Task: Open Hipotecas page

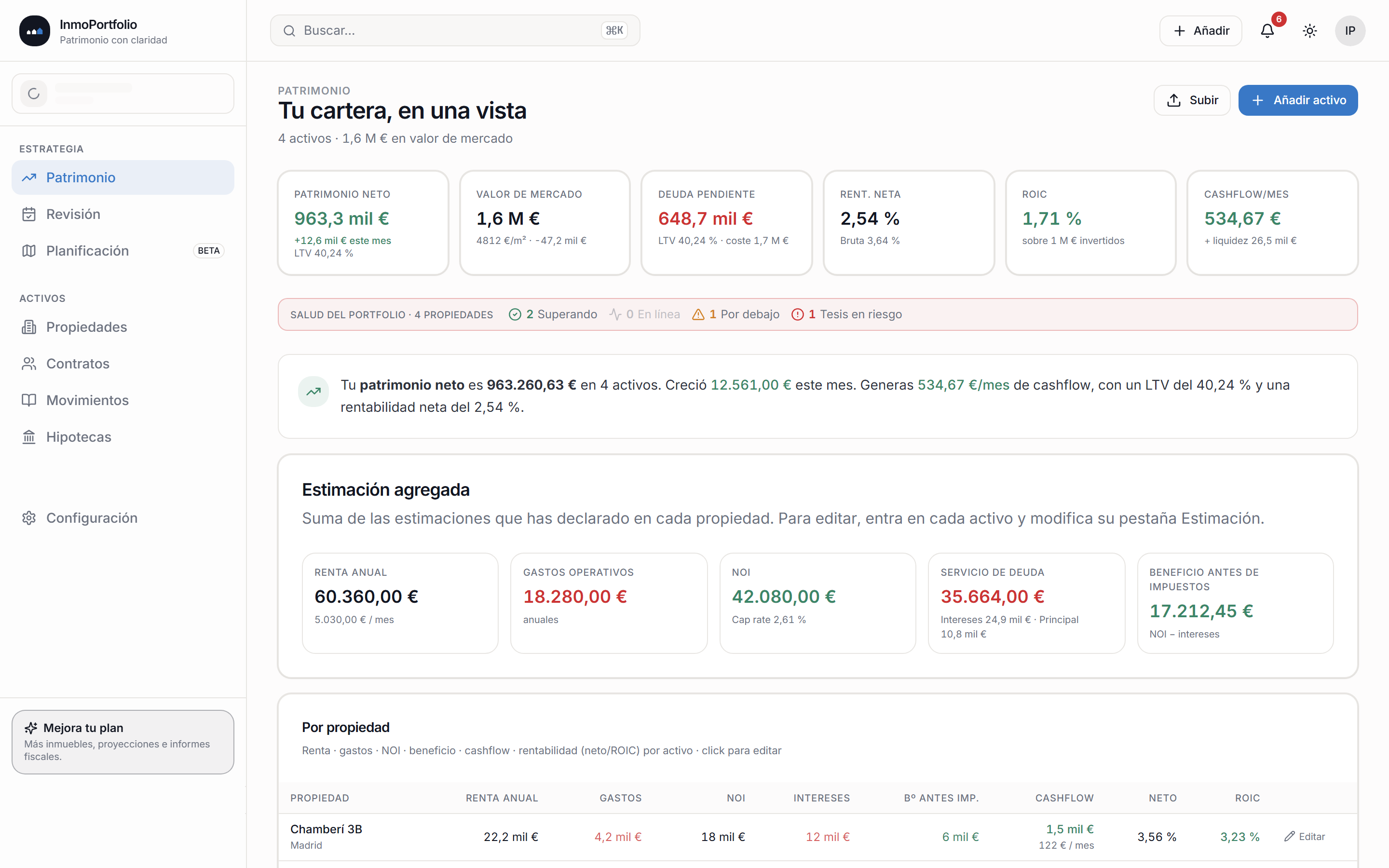Action: tap(123, 437)
